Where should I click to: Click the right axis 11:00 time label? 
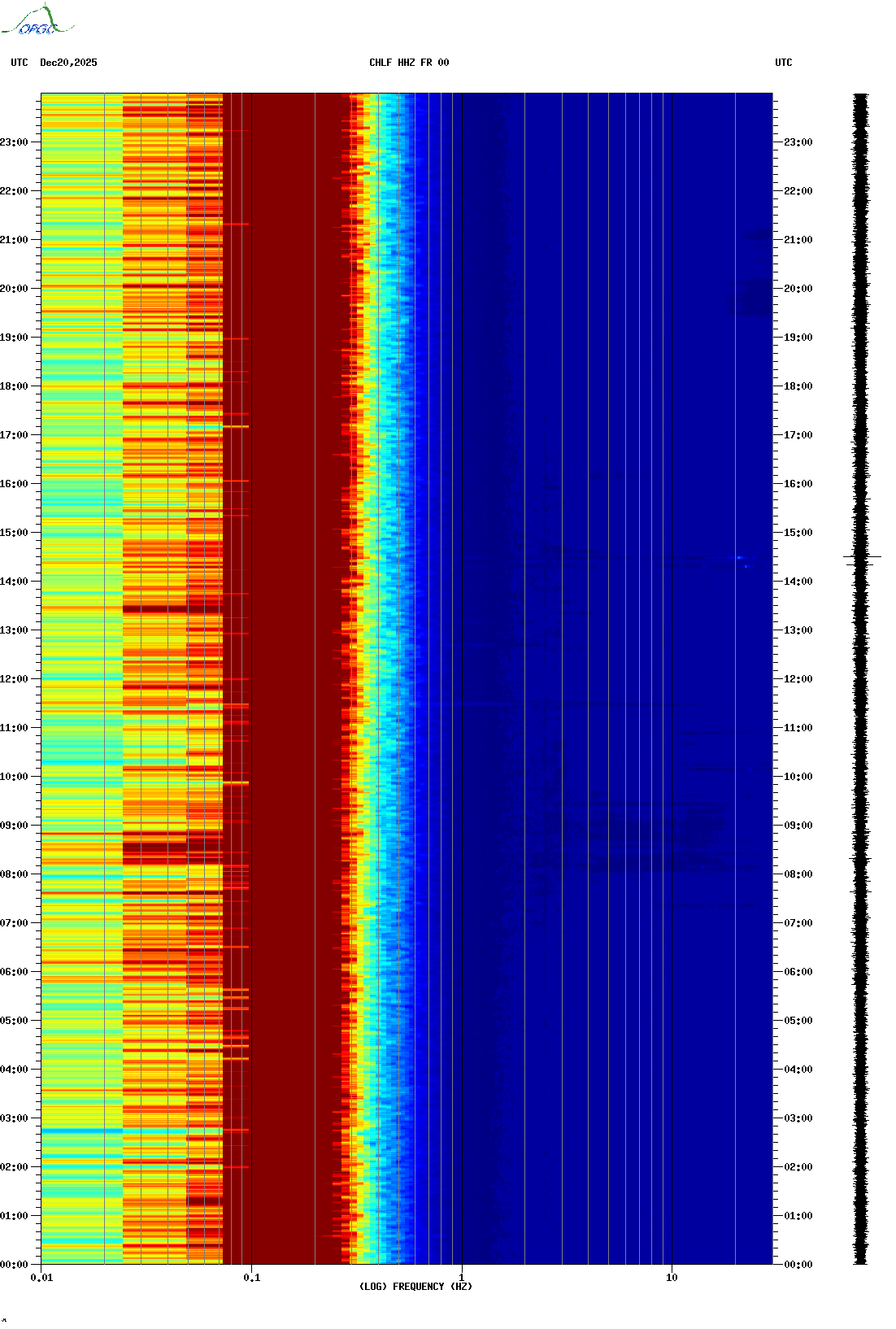tap(798, 728)
